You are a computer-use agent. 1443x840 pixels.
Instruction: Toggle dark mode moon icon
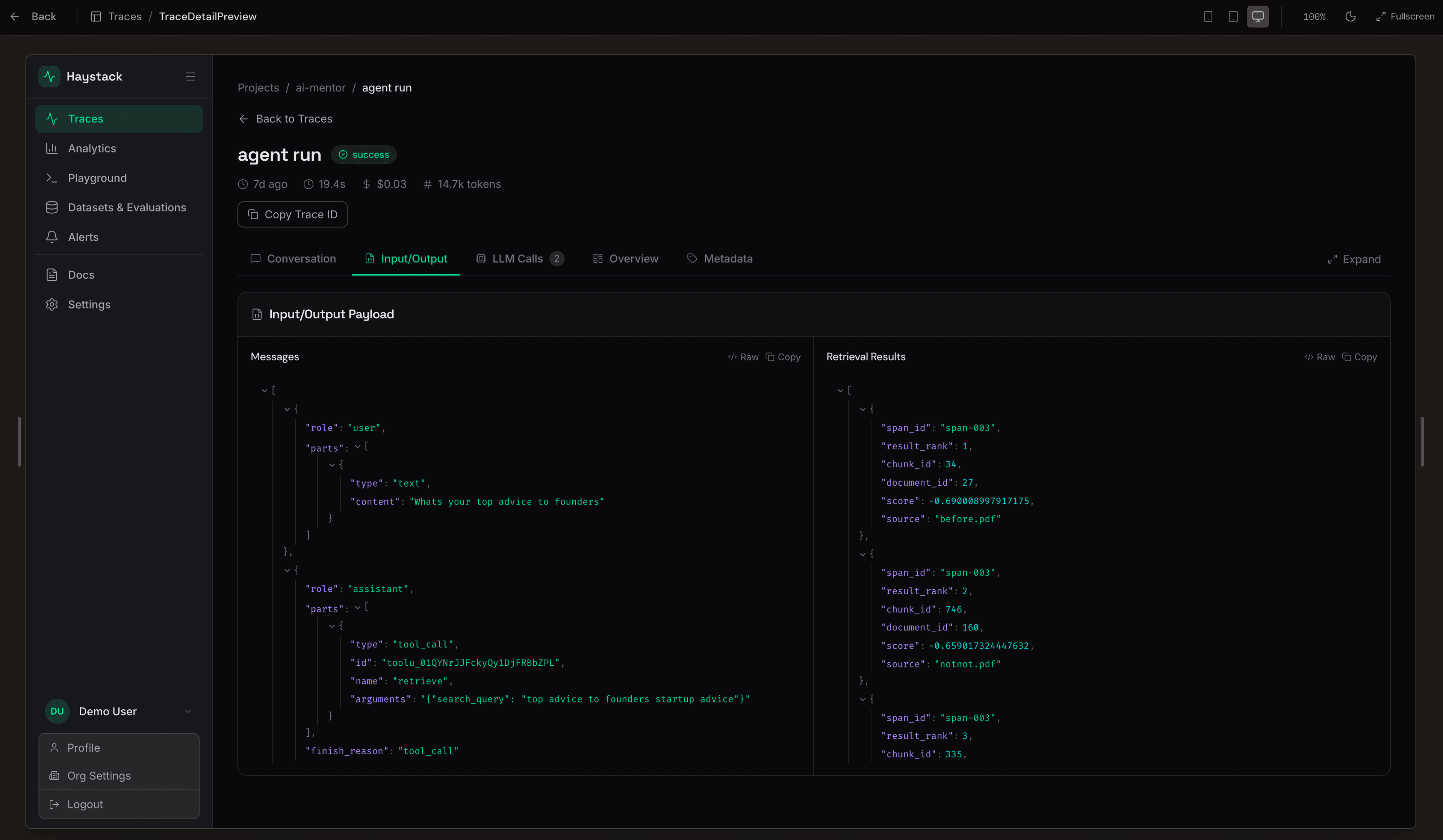pos(1350,17)
